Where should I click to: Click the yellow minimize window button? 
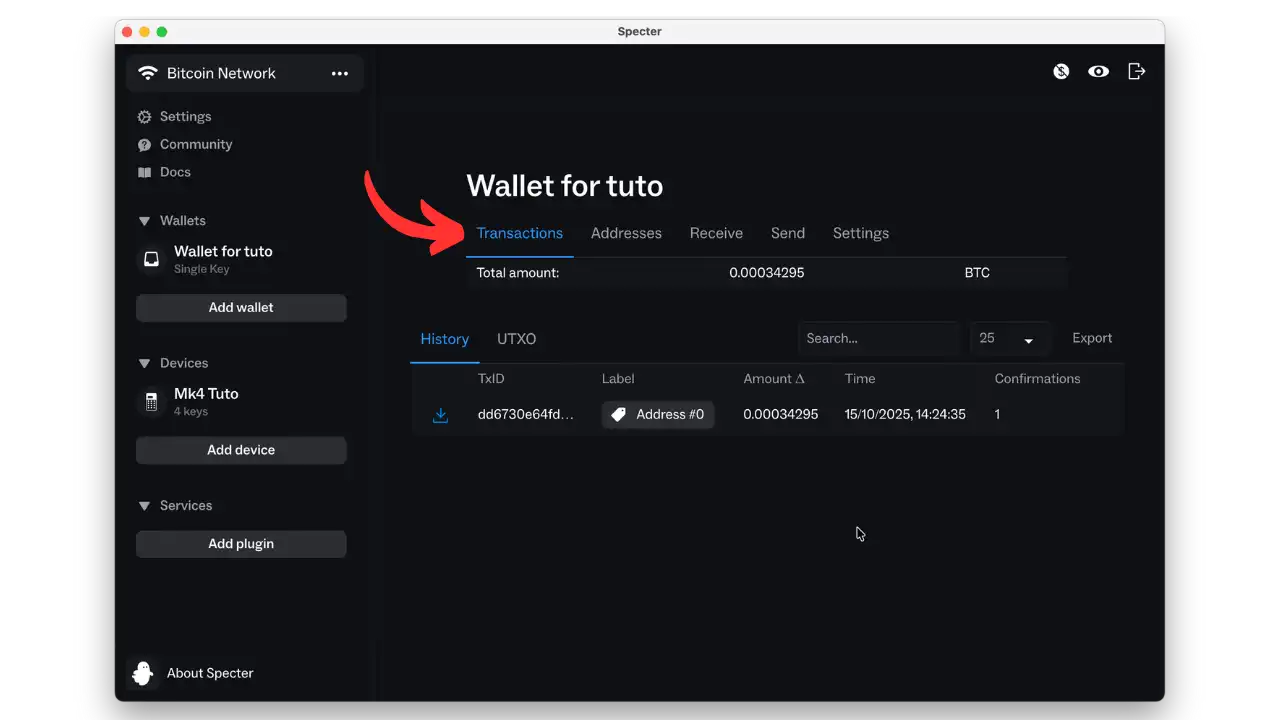tap(145, 32)
